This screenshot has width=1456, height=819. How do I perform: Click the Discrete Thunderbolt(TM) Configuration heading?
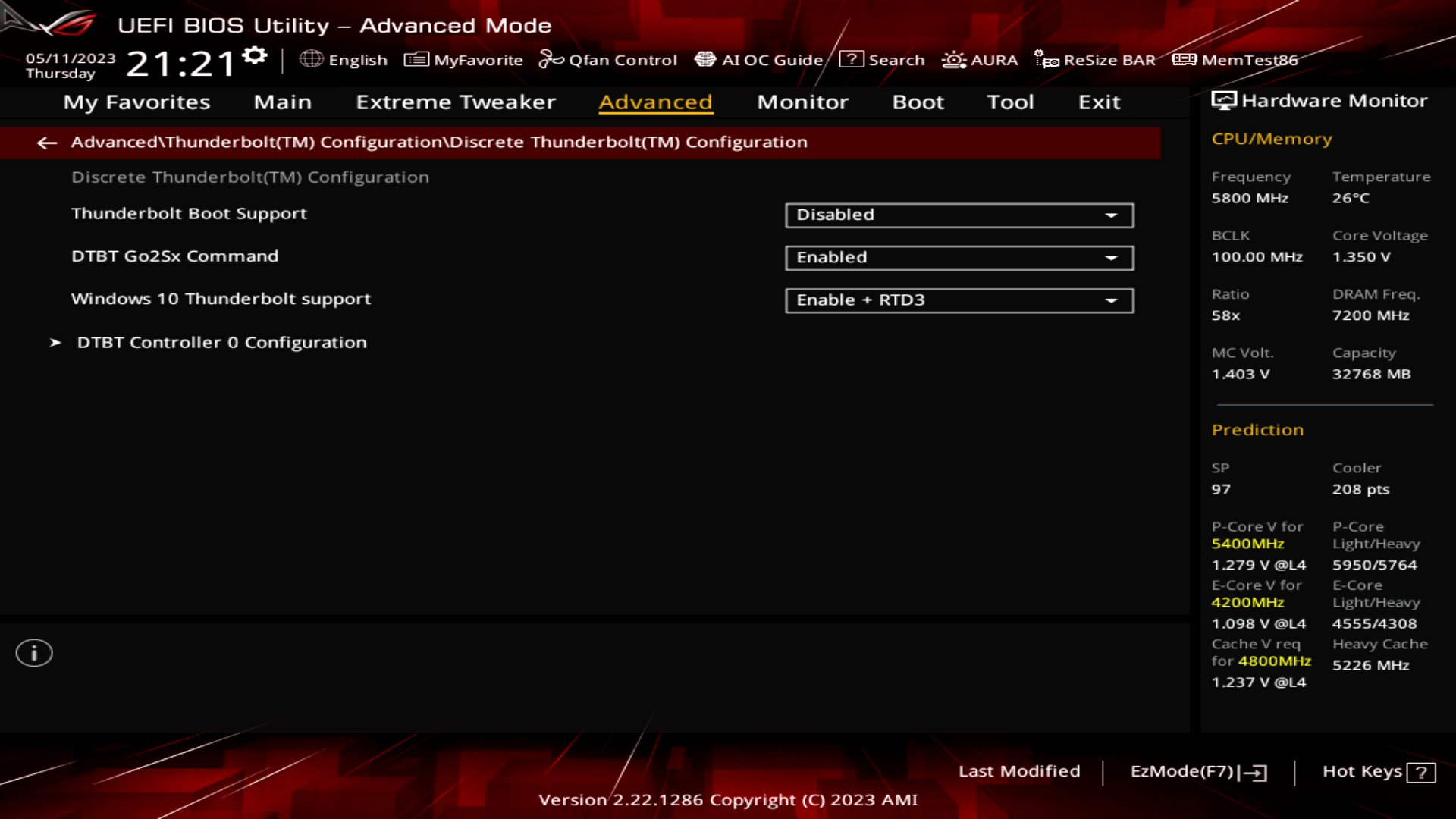click(x=250, y=177)
